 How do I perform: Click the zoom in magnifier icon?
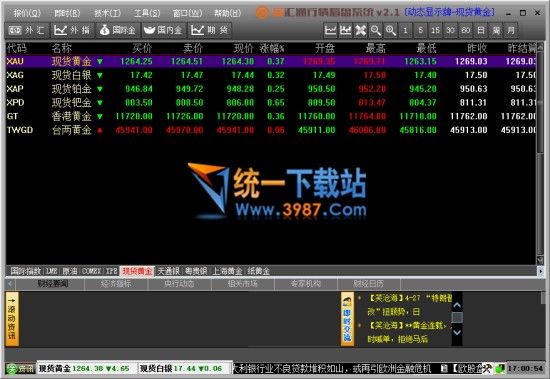(390, 31)
